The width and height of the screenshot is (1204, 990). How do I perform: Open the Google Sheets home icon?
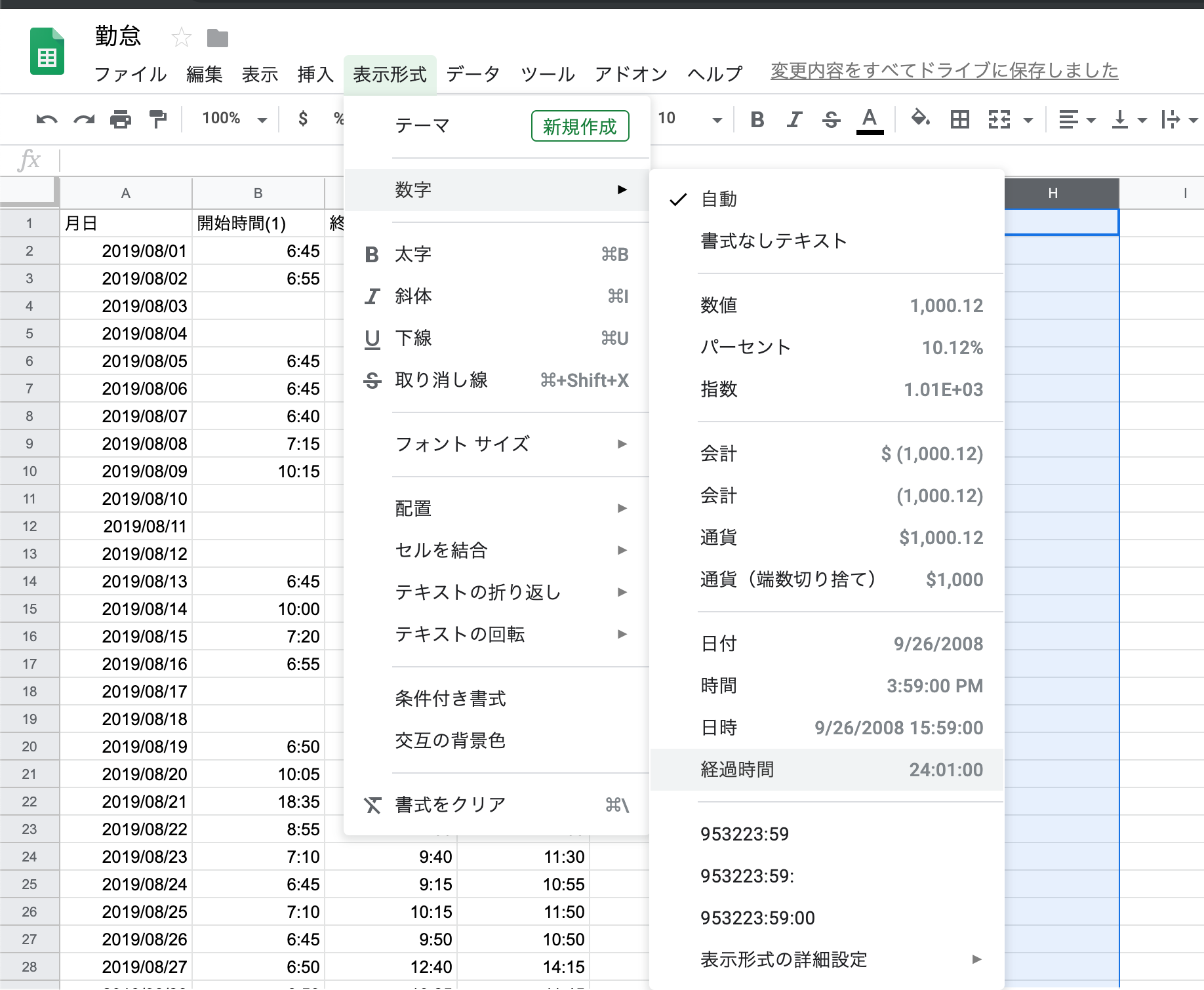pyautogui.click(x=47, y=51)
